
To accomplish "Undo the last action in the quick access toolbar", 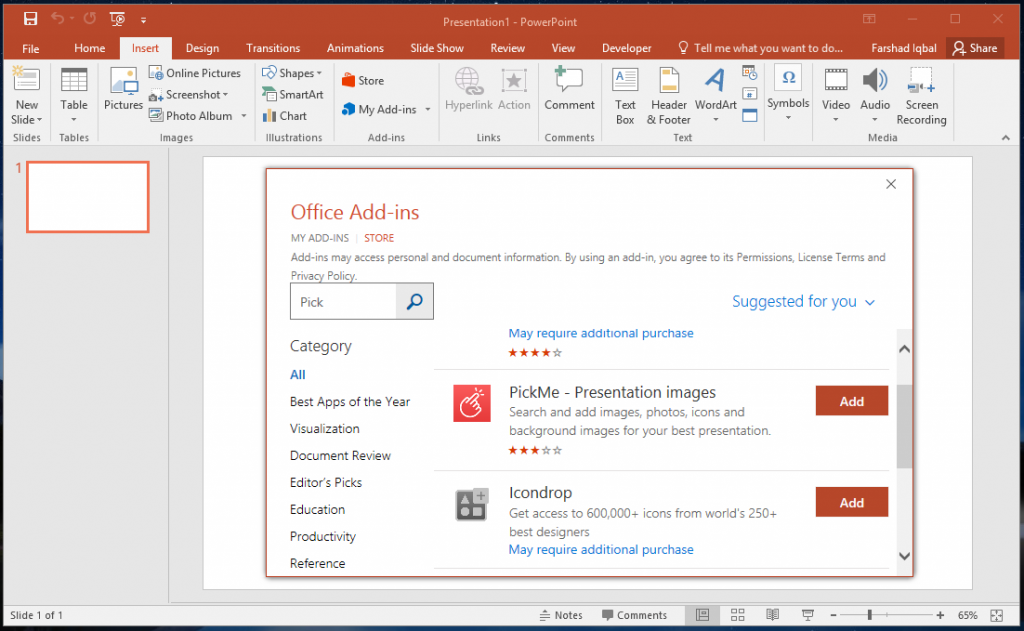I will (57, 19).
